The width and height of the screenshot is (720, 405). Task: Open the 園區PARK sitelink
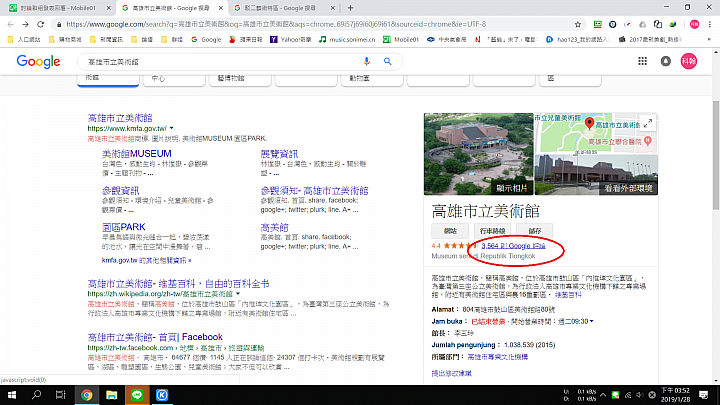[124, 227]
